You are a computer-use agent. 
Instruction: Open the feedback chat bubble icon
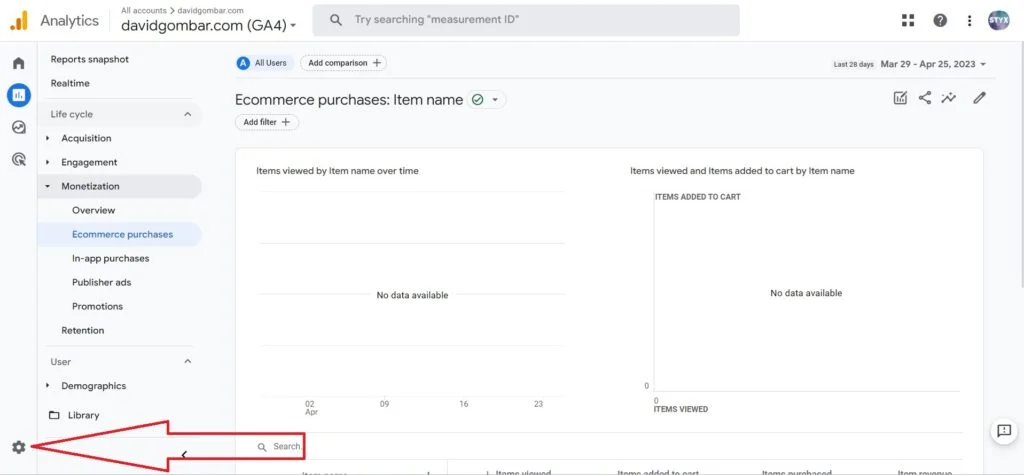[1004, 431]
